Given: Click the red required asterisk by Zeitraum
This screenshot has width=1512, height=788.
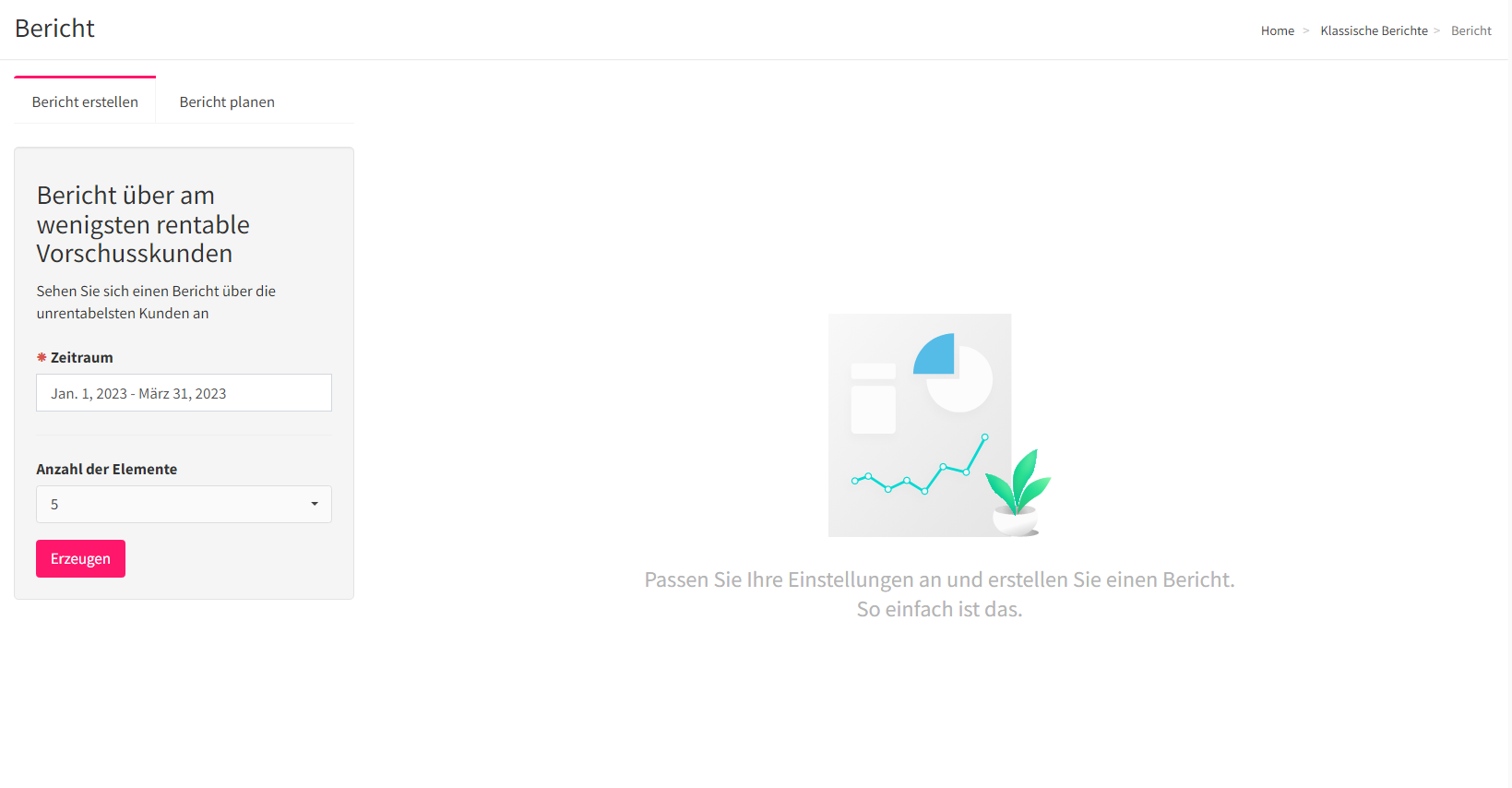Looking at the screenshot, I should 42,357.
